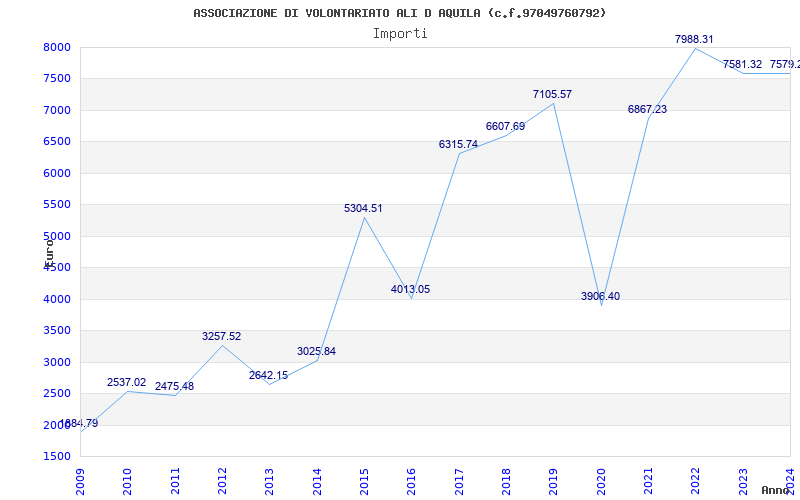Click the 3025.84 data label
This screenshot has height=500, width=800.
click(316, 351)
